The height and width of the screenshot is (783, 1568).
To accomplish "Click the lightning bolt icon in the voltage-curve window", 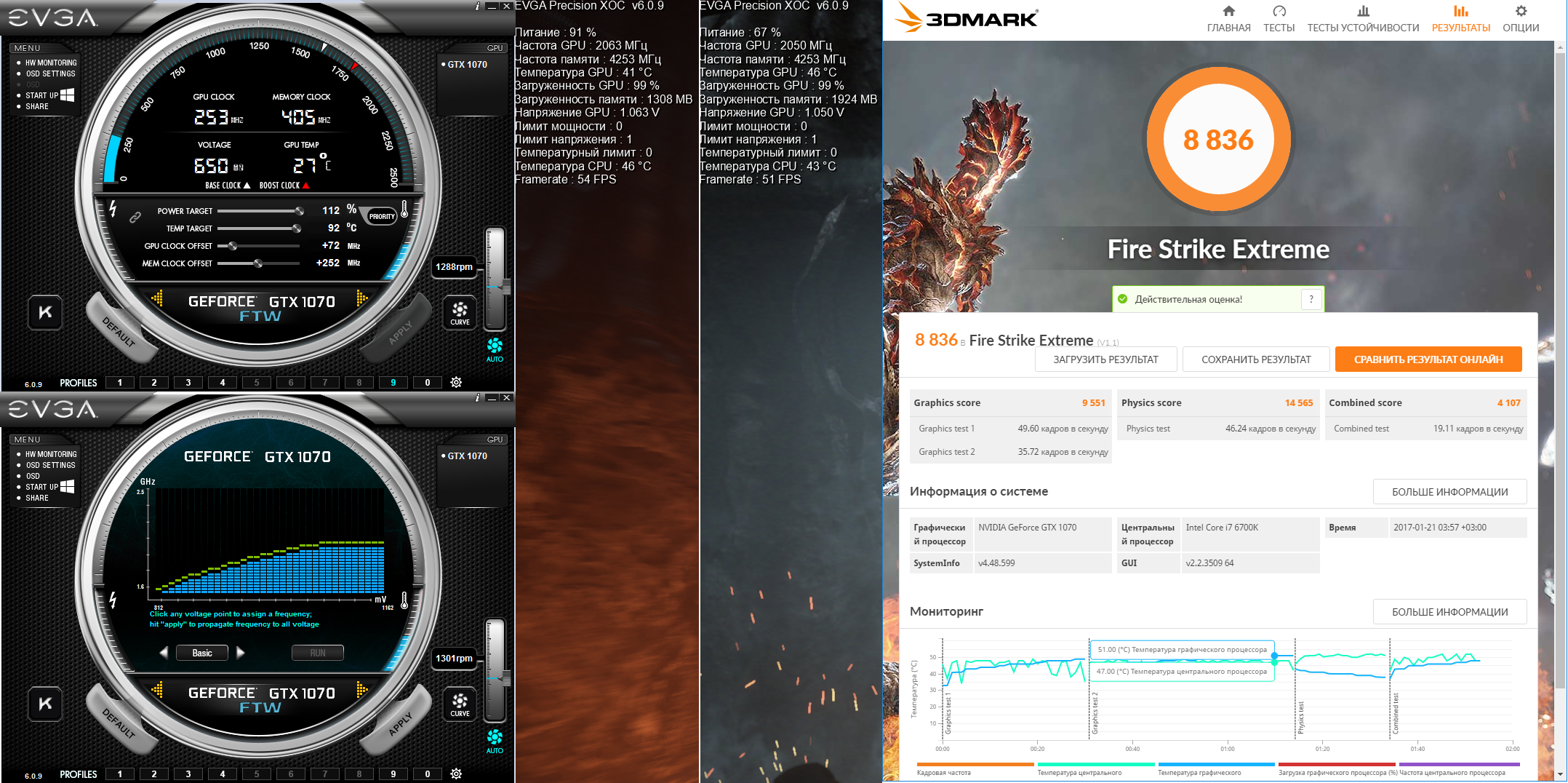I will (113, 600).
